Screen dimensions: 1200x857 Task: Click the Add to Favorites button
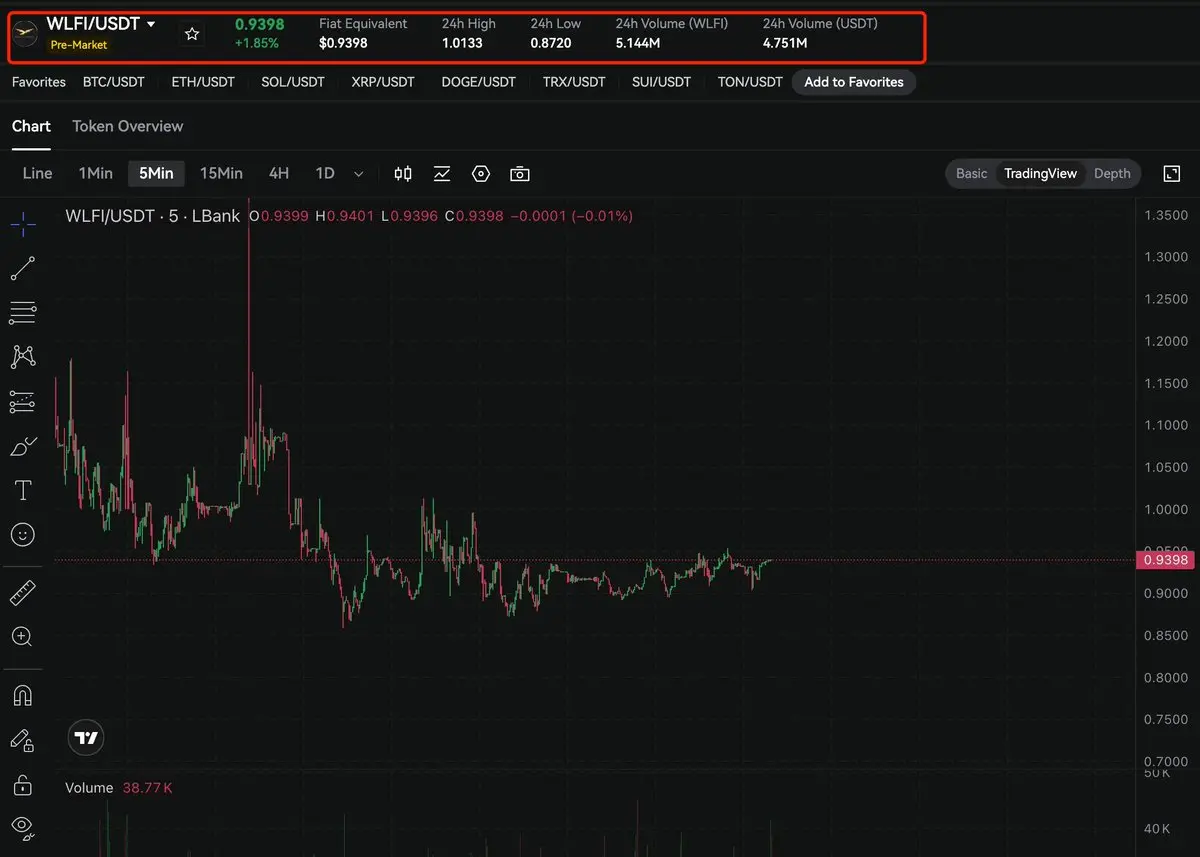click(x=854, y=82)
